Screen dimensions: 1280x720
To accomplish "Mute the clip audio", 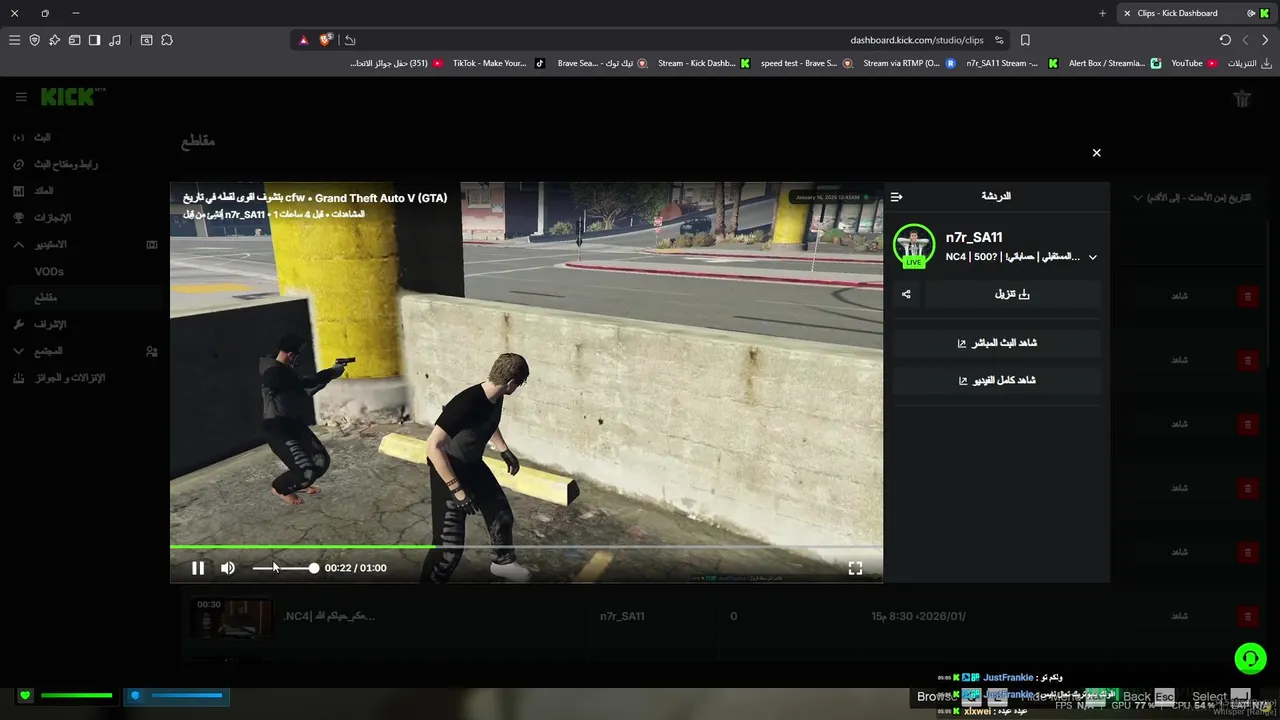I will [228, 568].
